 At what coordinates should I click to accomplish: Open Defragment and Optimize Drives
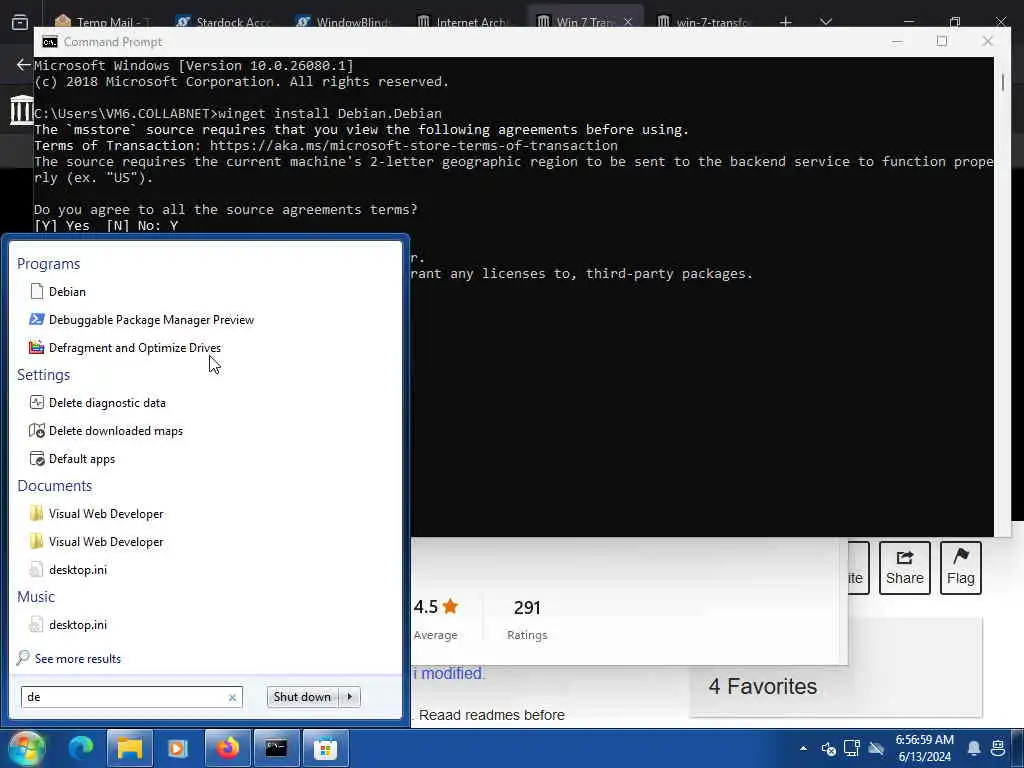[x=125, y=348]
